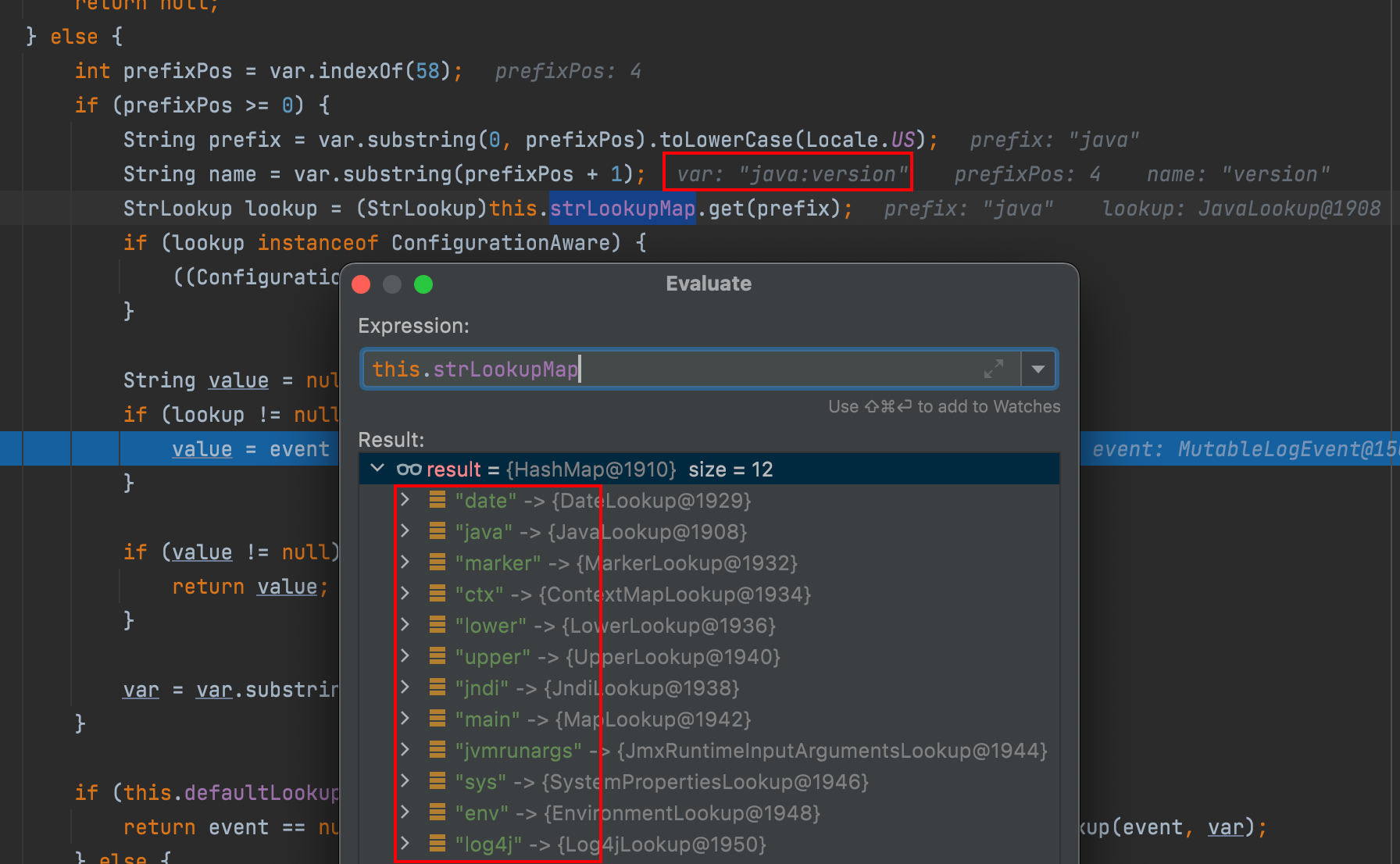Click the map entry icon for "marker"

tap(437, 562)
